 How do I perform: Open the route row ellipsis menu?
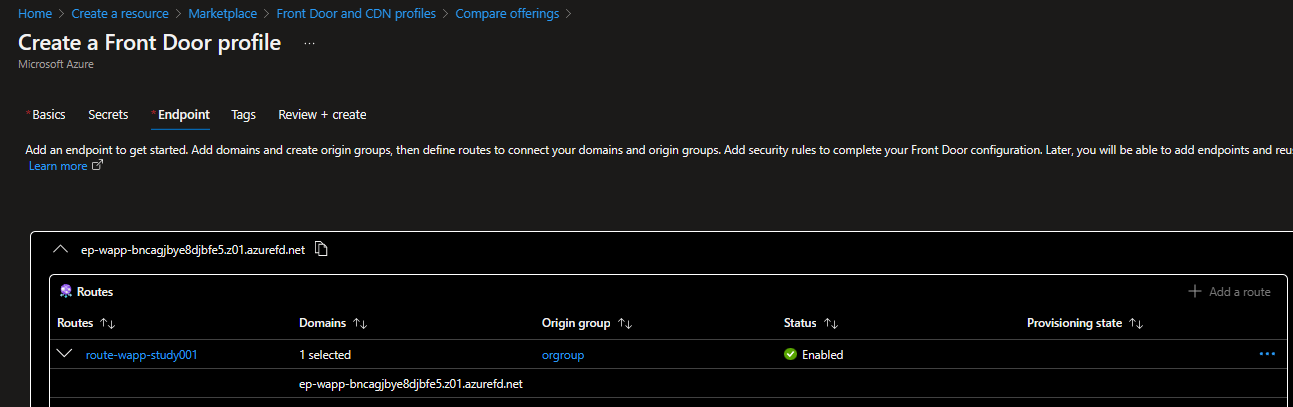pos(1267,354)
